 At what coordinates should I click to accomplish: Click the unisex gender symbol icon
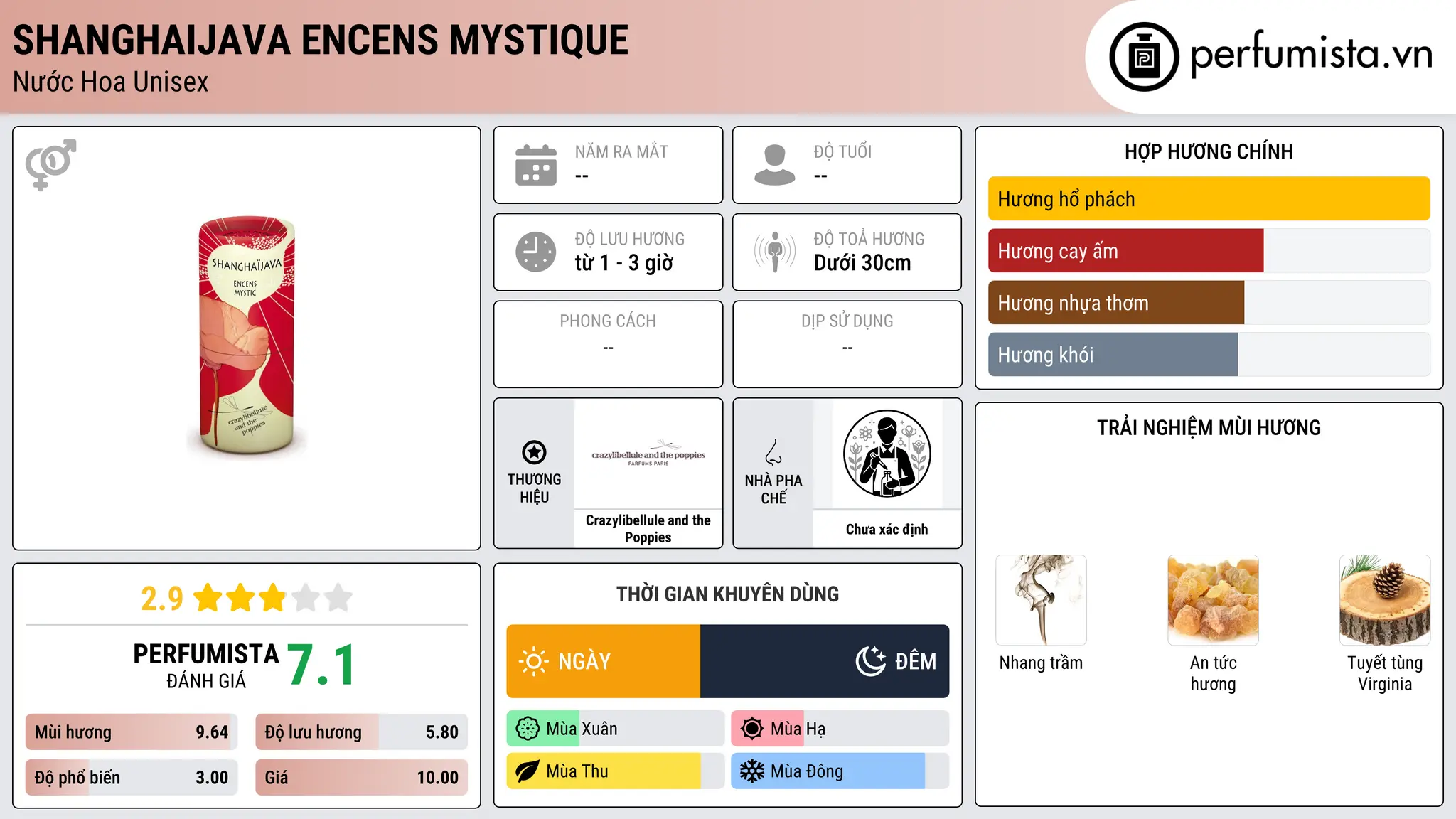pos(50,165)
